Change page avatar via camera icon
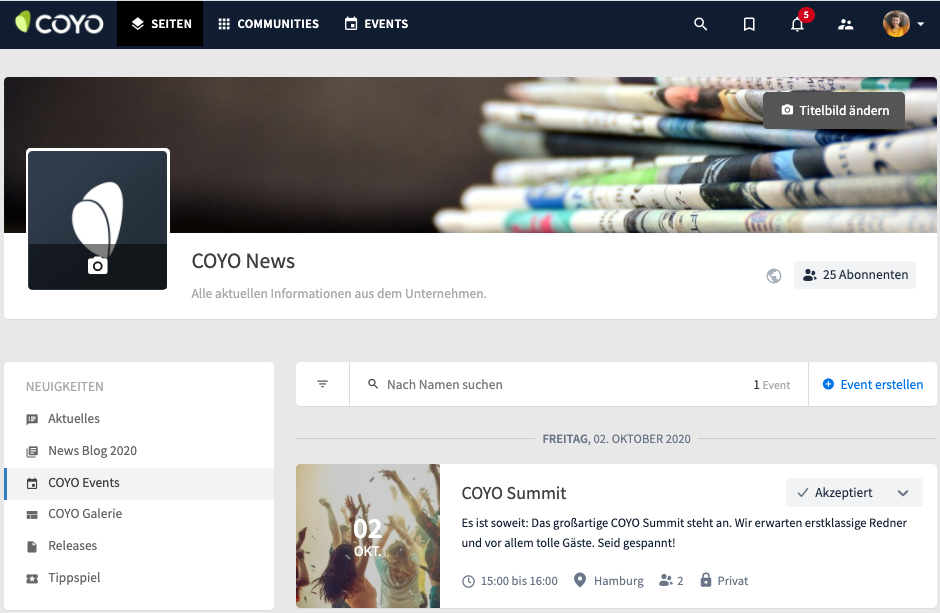This screenshot has width=940, height=613. point(98,265)
